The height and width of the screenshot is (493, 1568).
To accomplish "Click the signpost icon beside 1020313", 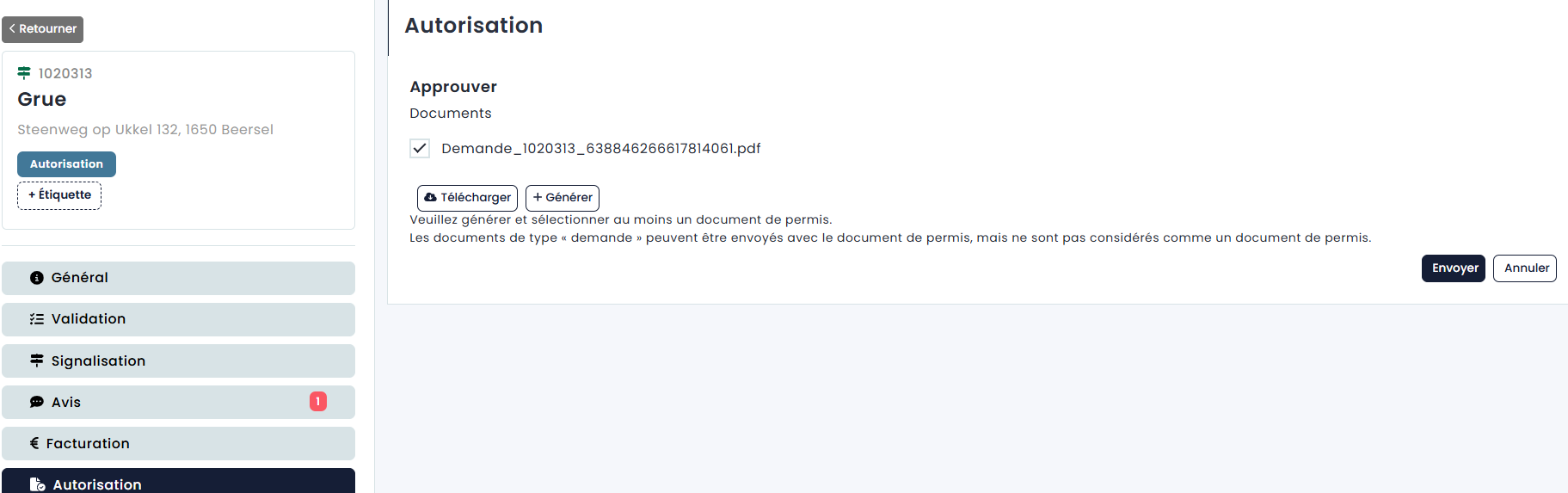I will click(x=24, y=73).
